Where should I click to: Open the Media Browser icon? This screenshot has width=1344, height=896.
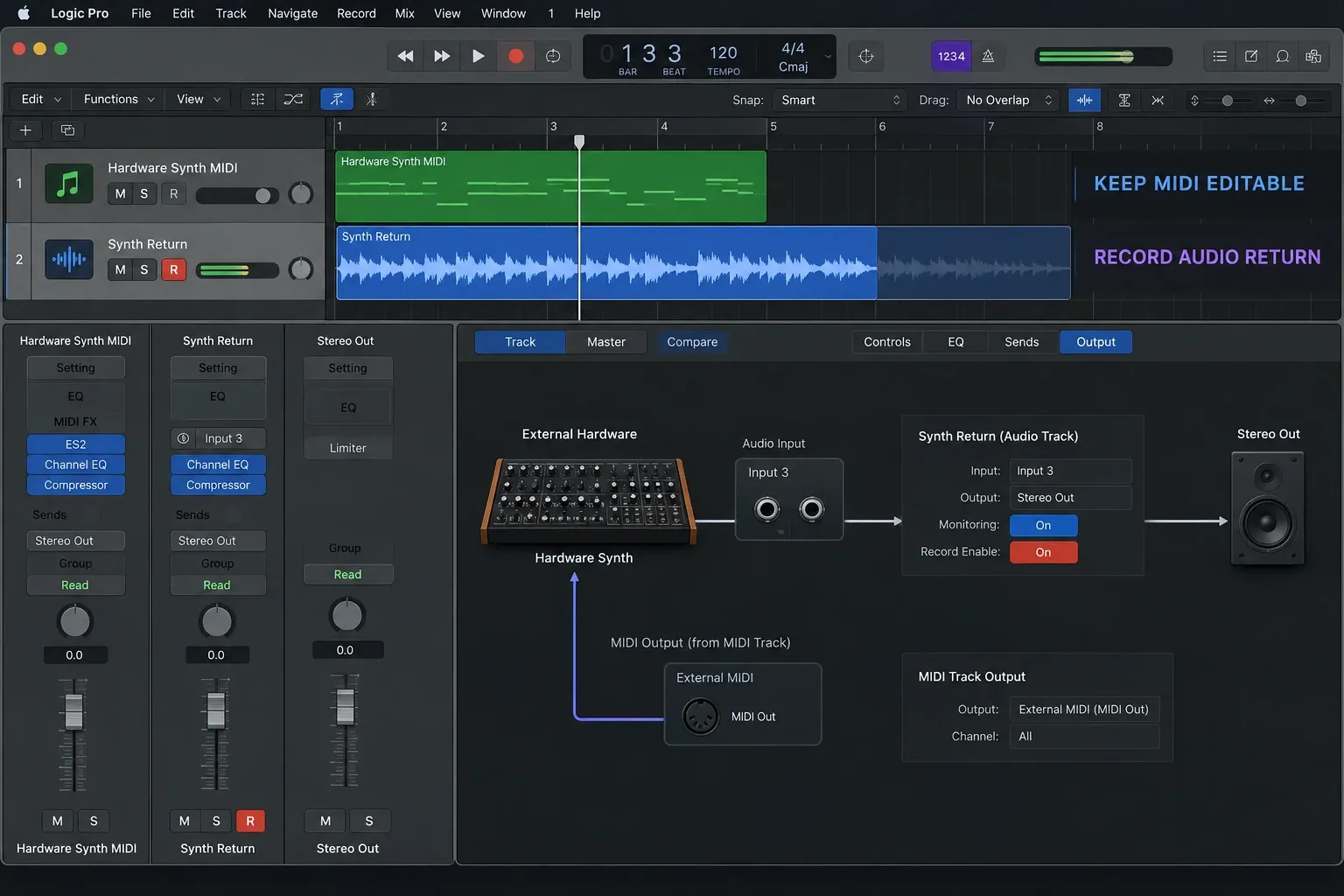pyautogui.click(x=1313, y=56)
